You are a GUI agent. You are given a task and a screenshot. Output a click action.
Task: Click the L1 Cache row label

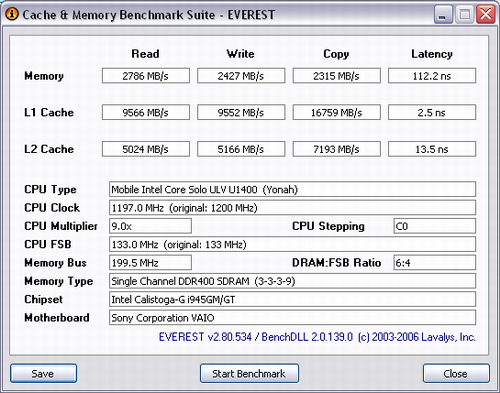(x=49, y=112)
